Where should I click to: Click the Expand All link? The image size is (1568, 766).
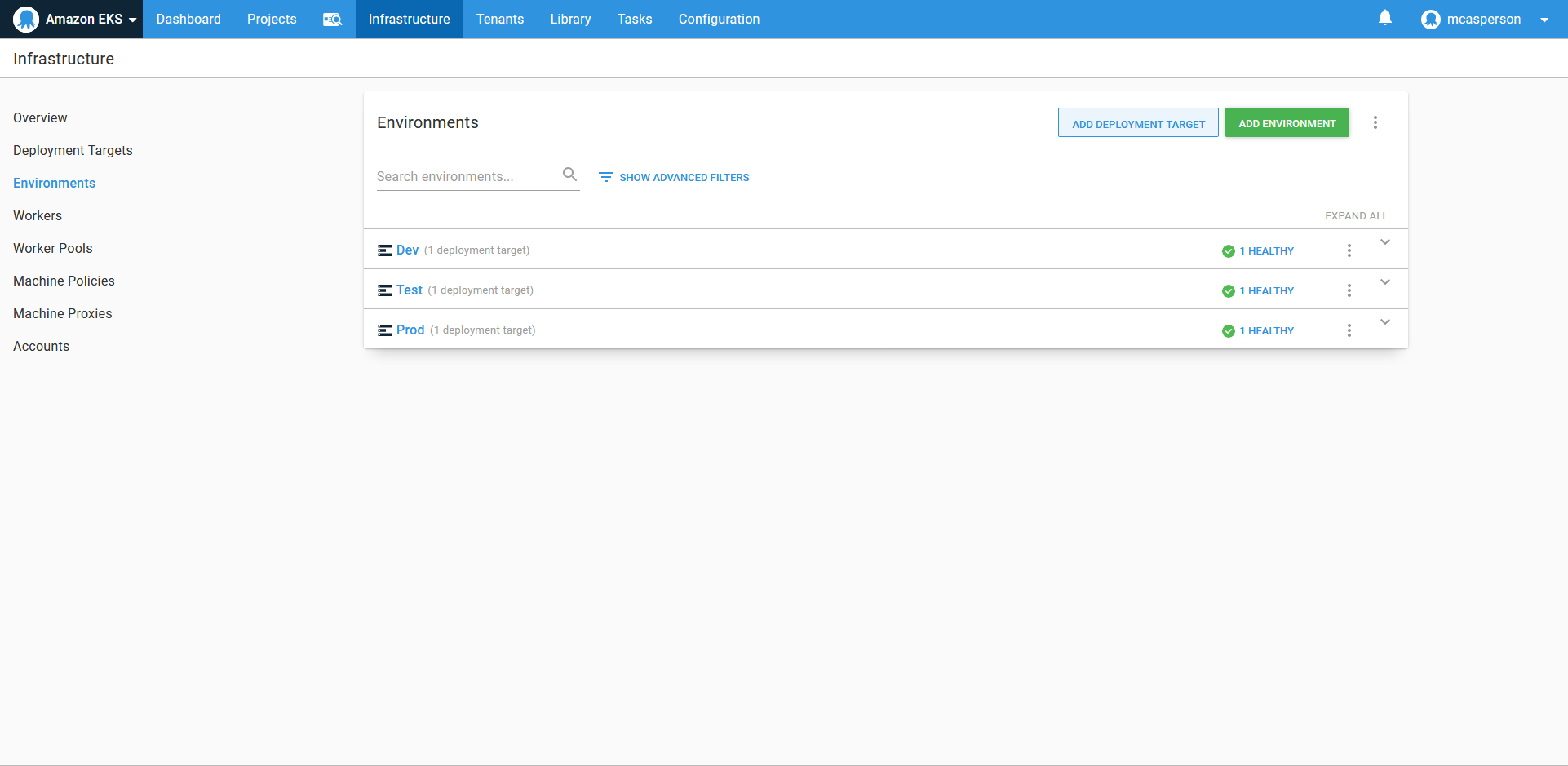(x=1356, y=215)
